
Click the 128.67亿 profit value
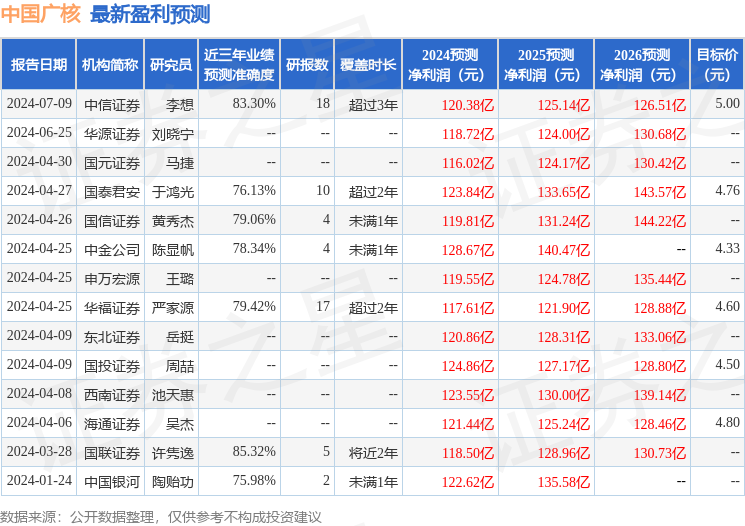click(468, 250)
